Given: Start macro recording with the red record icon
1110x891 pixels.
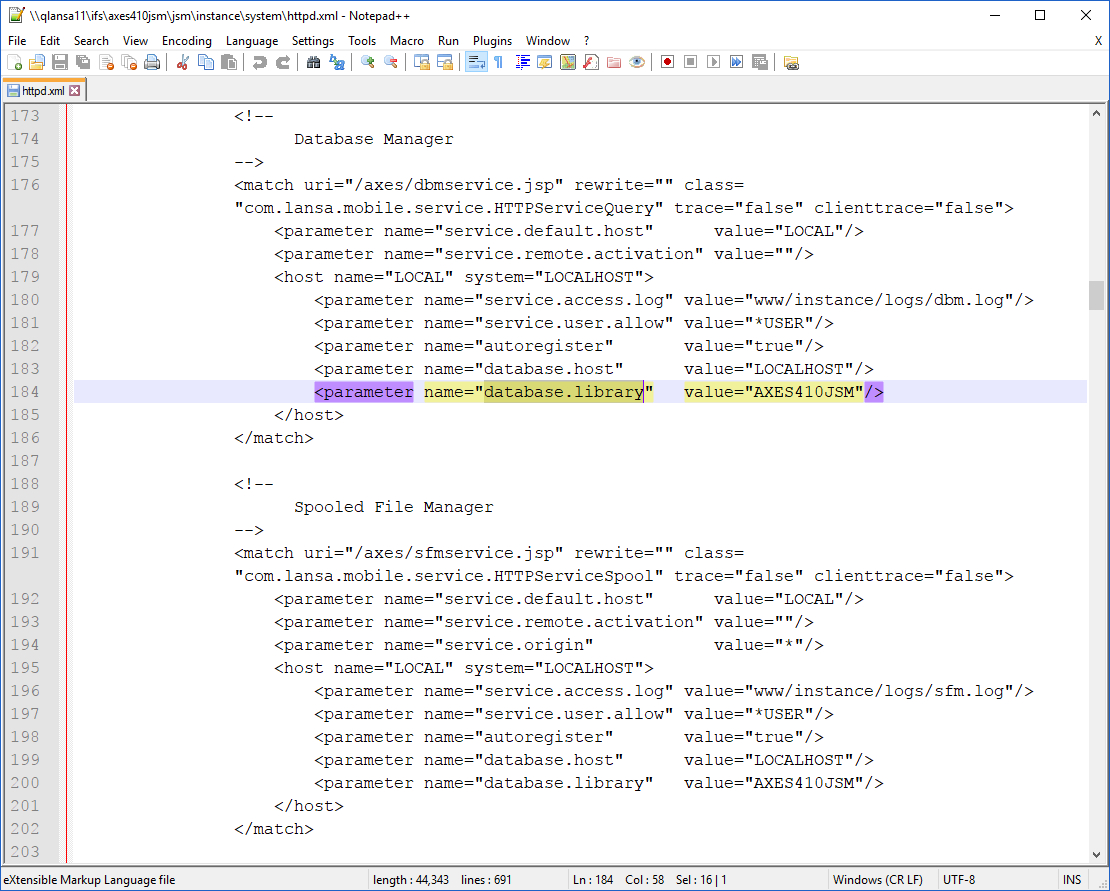Looking at the screenshot, I should click(666, 62).
